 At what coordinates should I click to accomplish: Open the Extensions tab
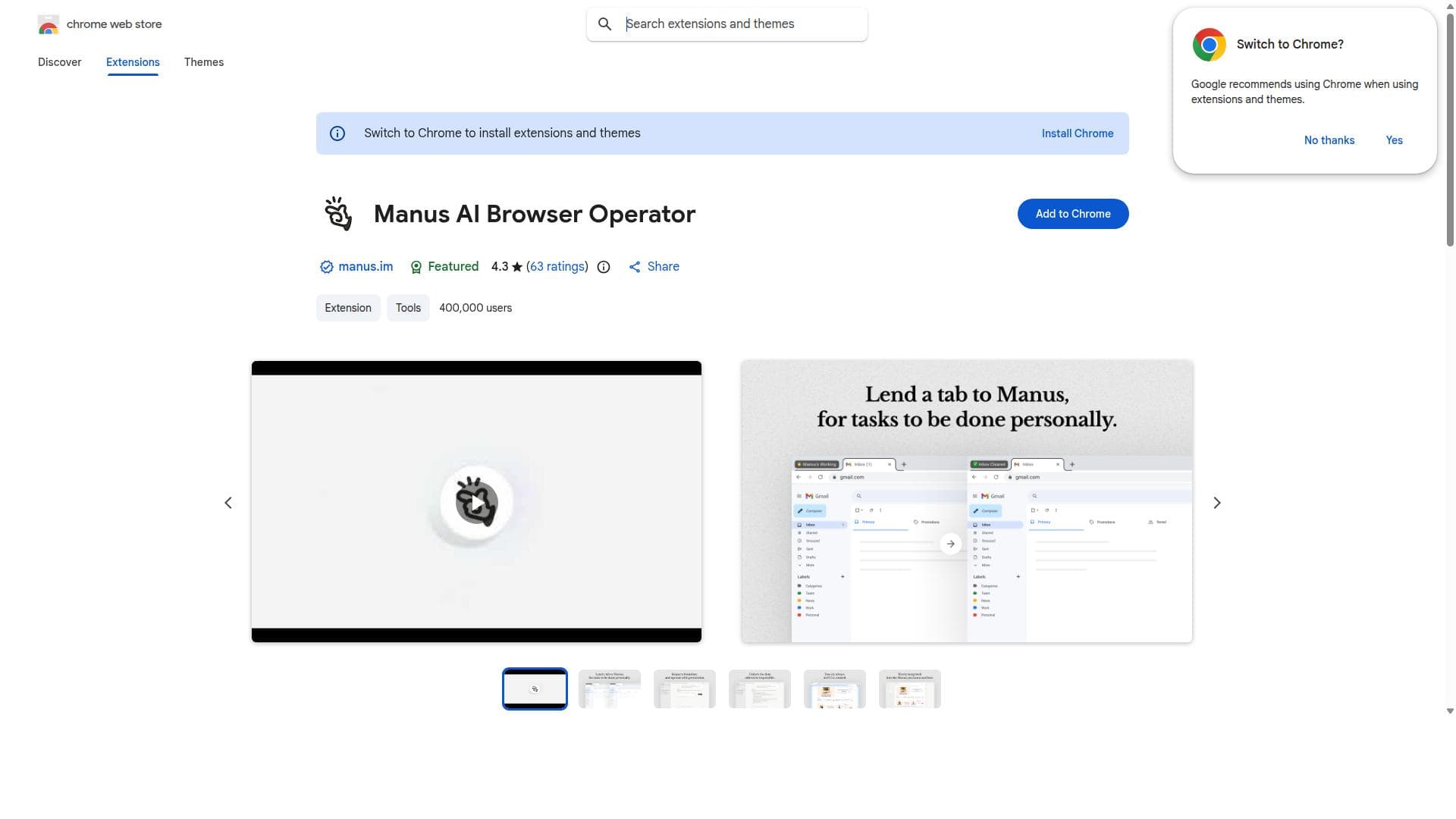[133, 62]
